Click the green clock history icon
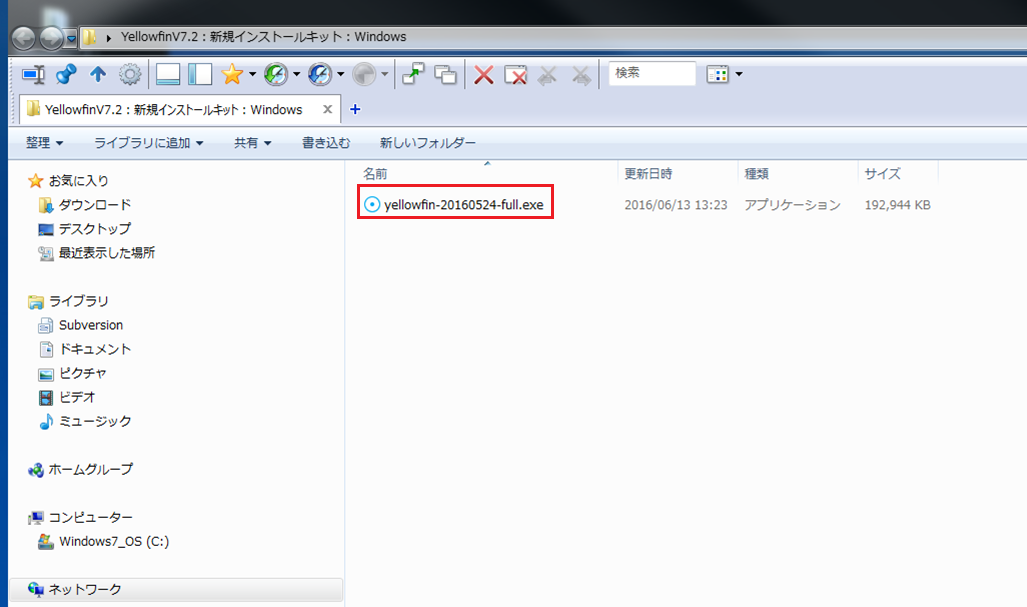1027x607 pixels. 276,75
